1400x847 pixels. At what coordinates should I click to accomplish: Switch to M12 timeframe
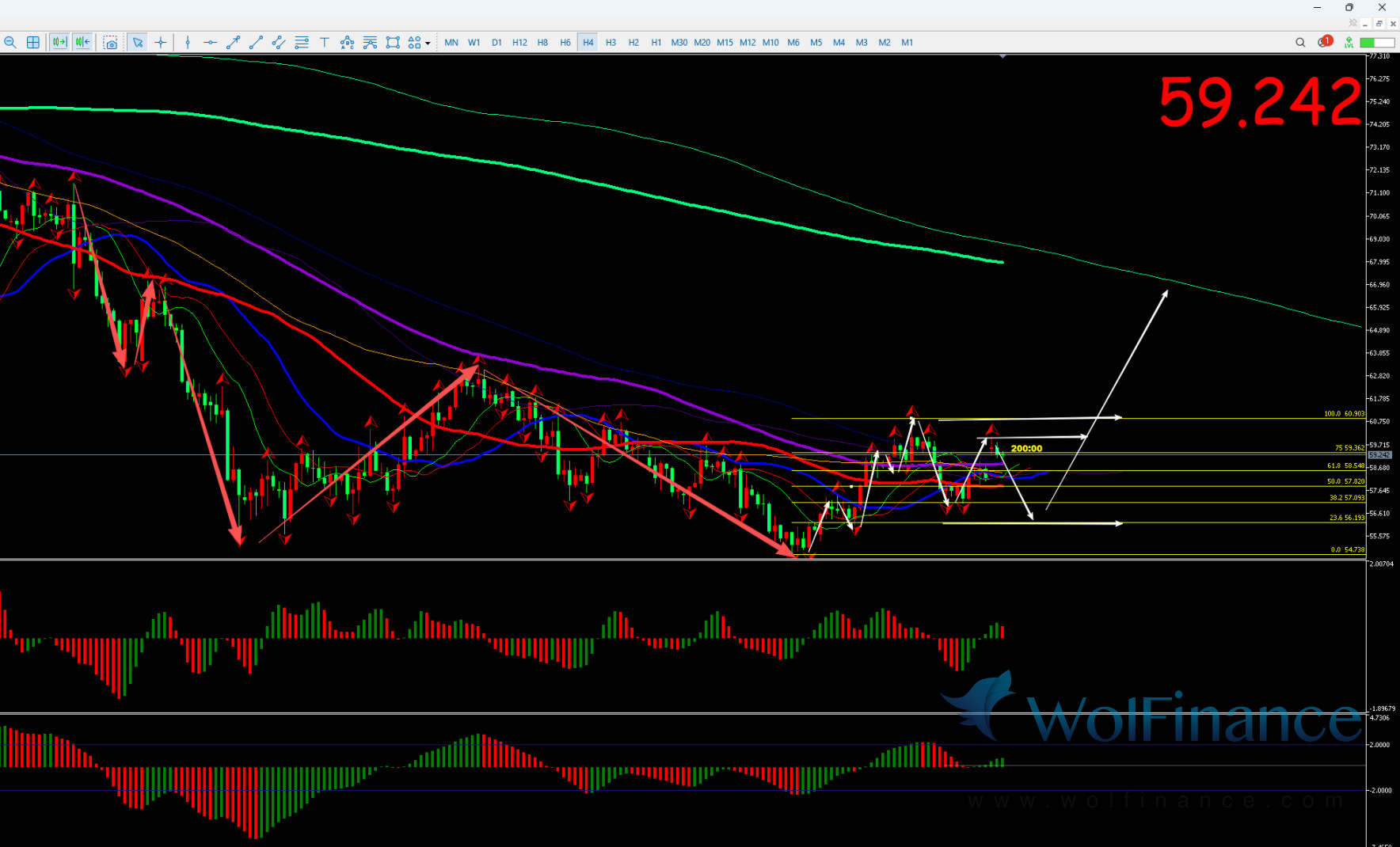point(748,43)
